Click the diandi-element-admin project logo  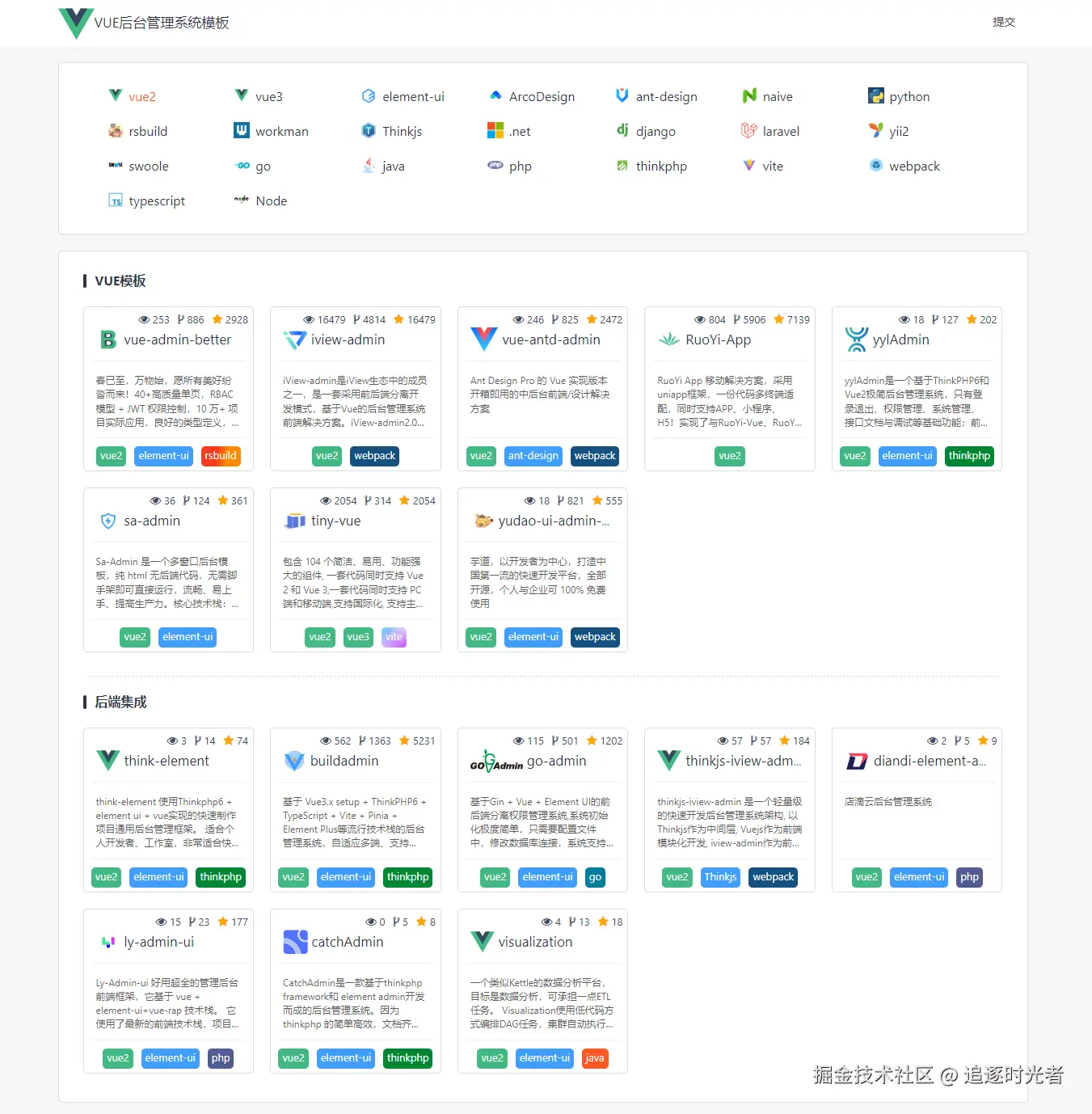pos(857,762)
